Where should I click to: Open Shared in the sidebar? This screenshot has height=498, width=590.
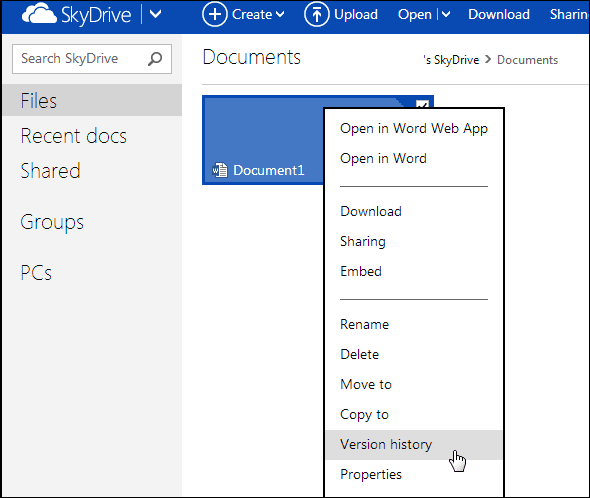(50, 171)
